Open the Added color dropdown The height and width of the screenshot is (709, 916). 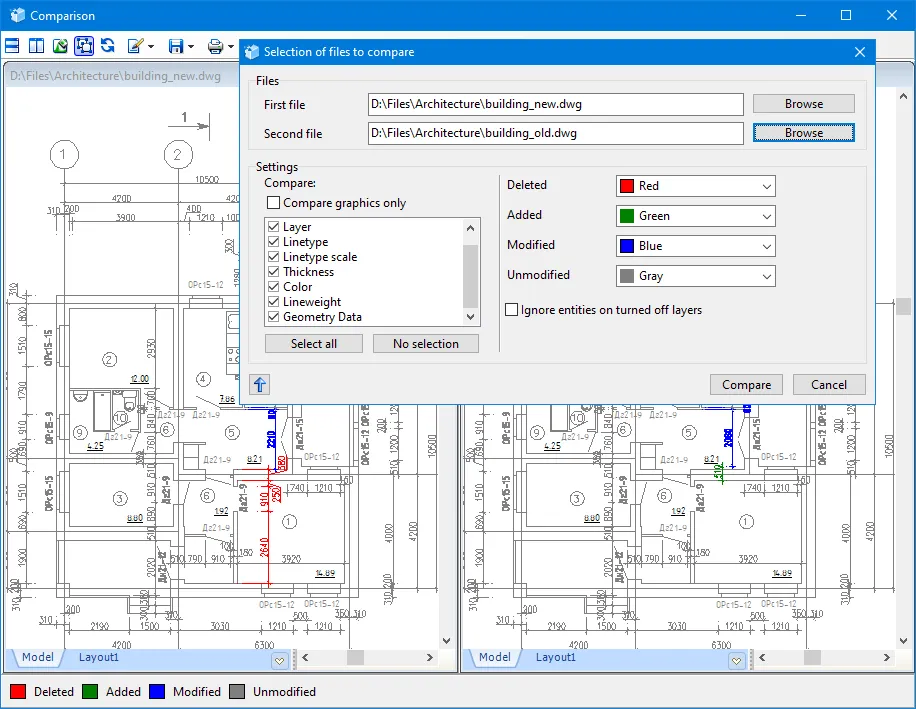pos(696,216)
